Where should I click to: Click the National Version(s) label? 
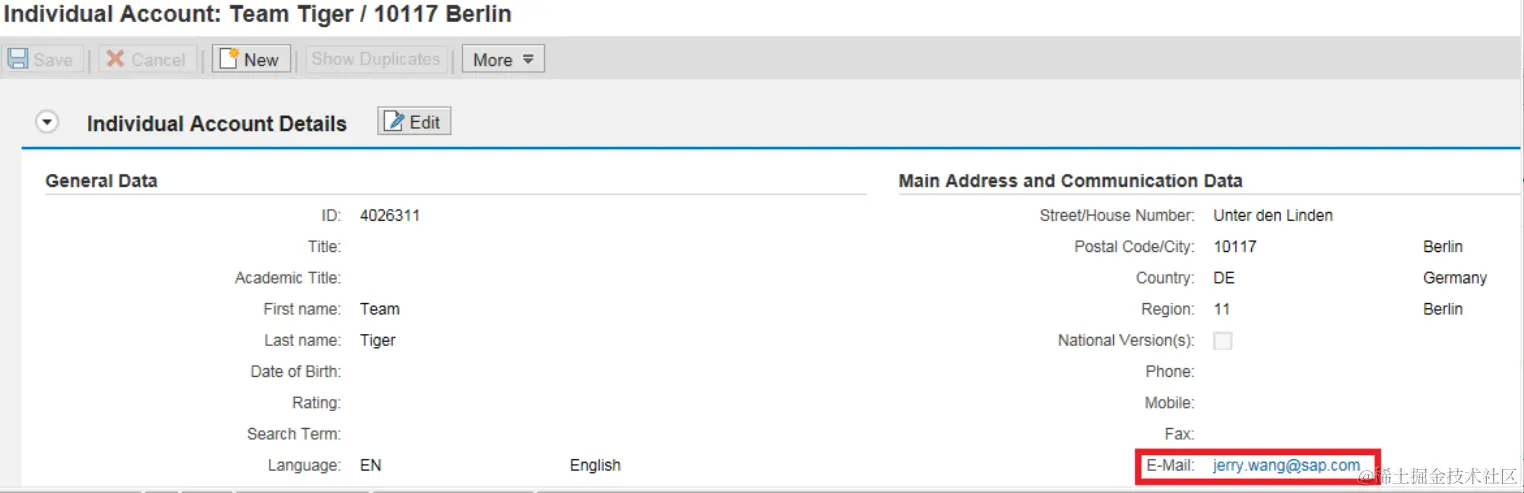point(1126,340)
